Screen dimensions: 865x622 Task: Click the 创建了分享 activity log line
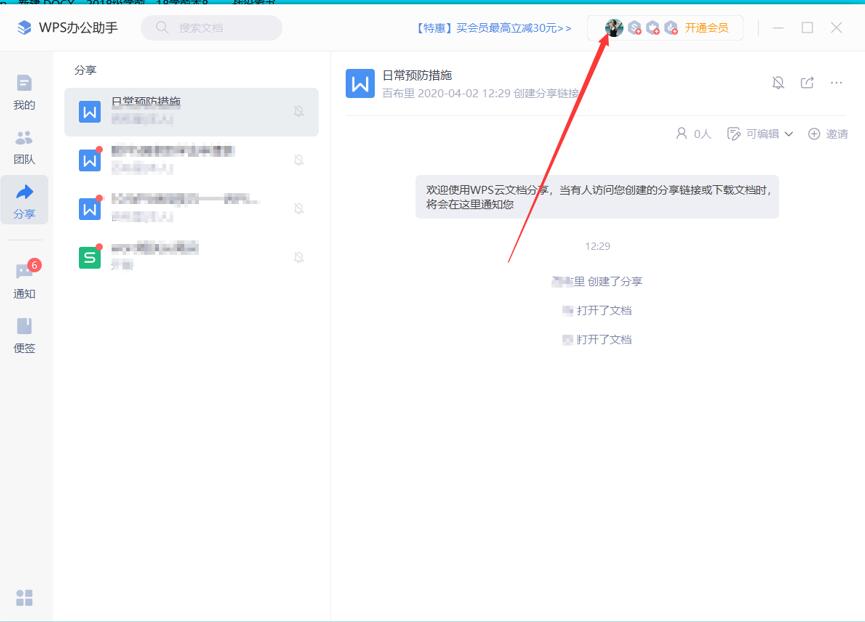click(597, 281)
